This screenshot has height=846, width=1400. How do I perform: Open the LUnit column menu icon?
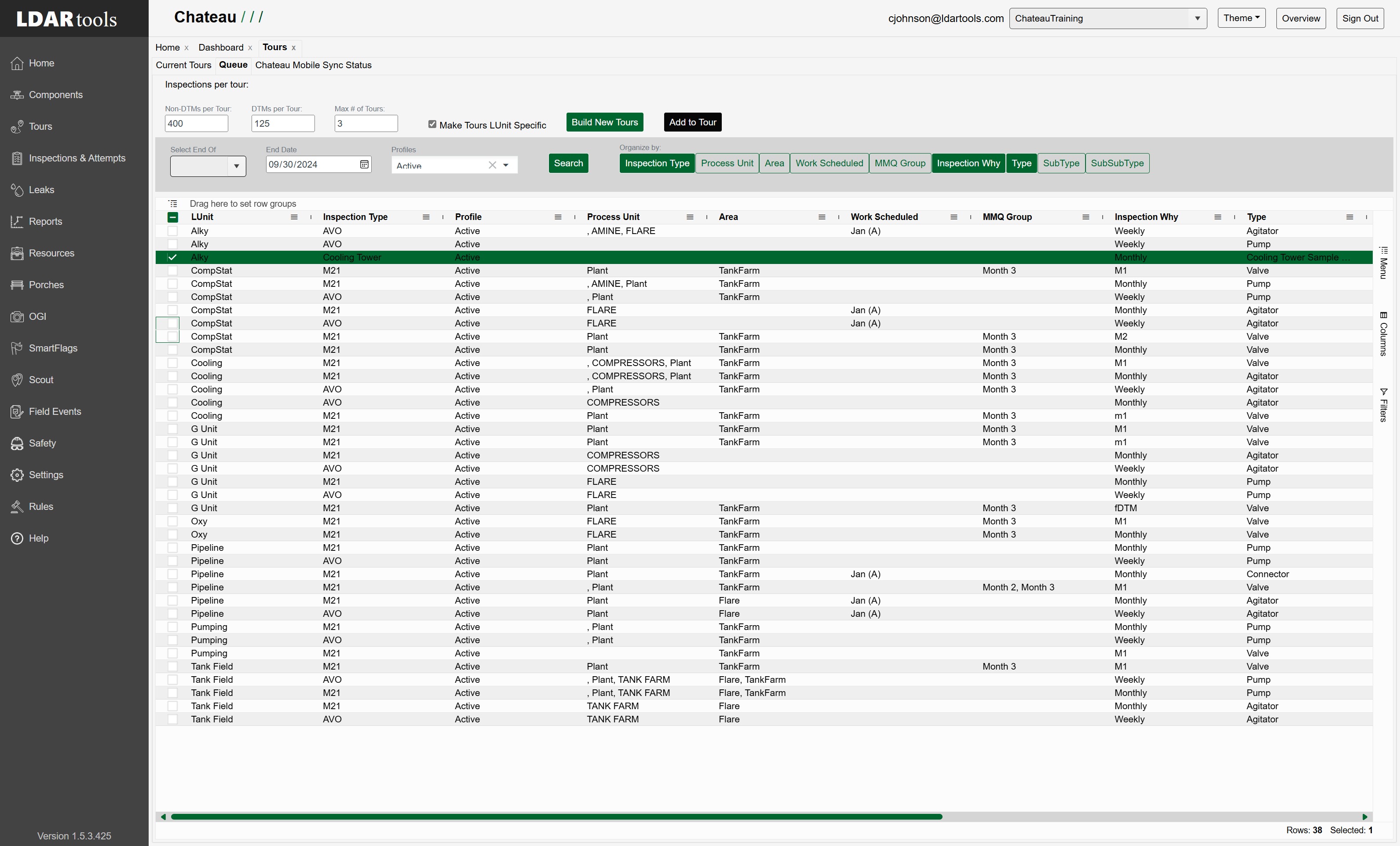point(294,217)
